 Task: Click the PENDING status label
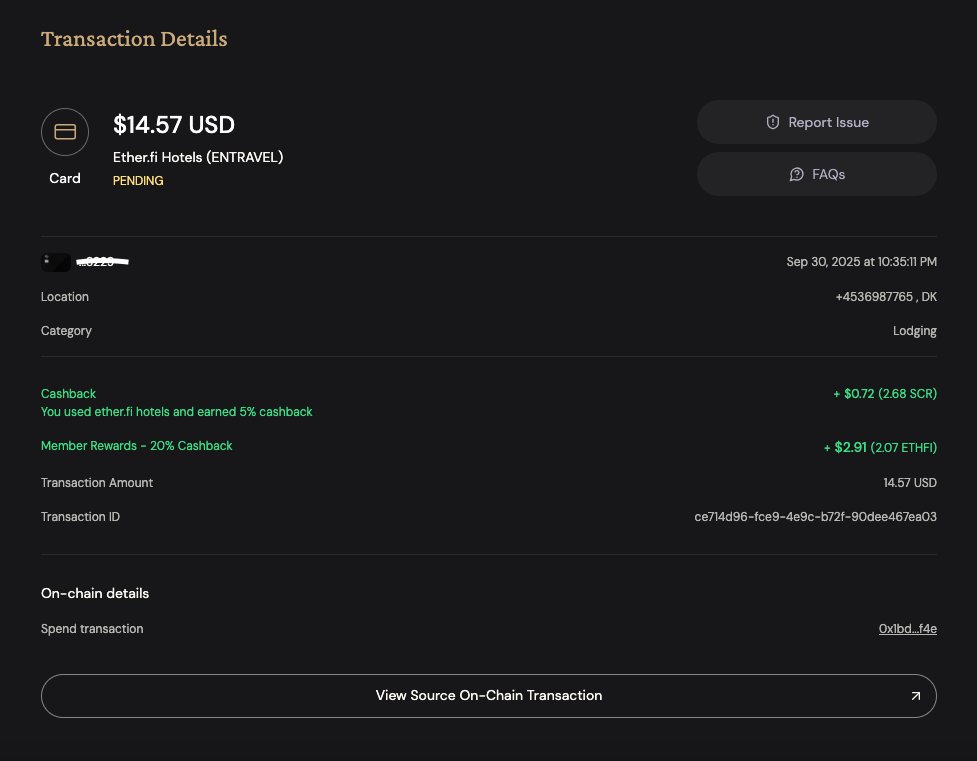(x=138, y=181)
